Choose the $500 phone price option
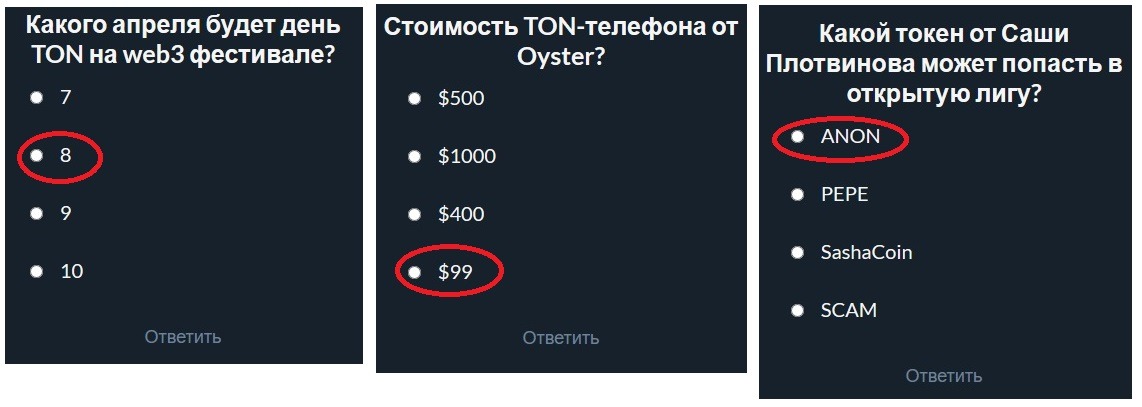This screenshot has height=407, width=1142. pos(414,99)
